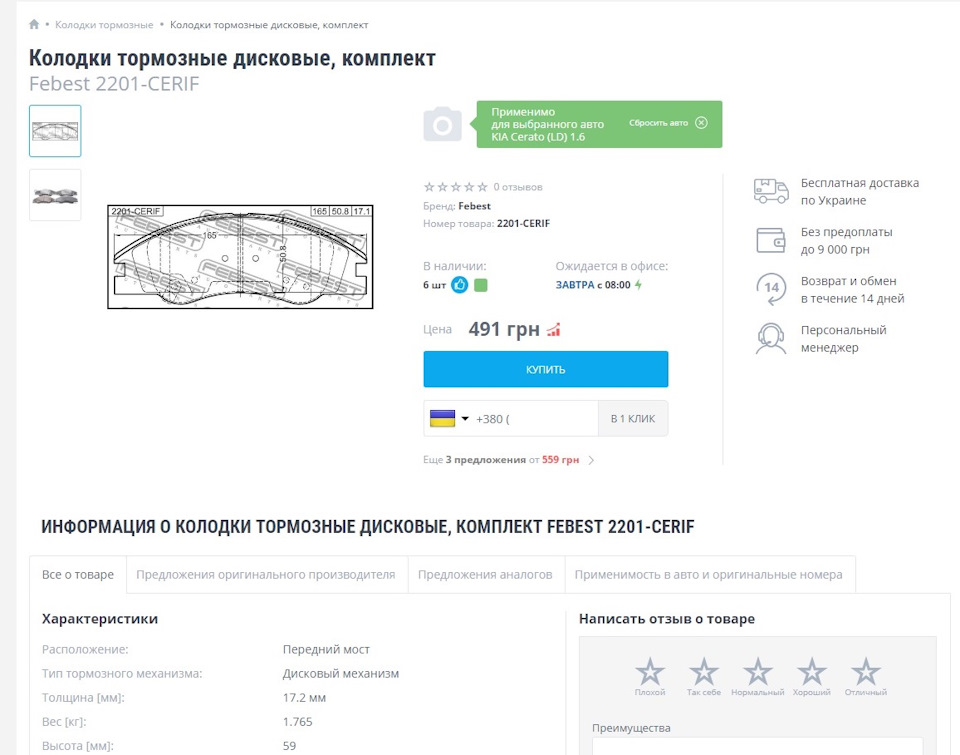The image size is (960, 755).
Task: Open "Применимость в авто и оригинальные номера" tab
Action: [x=708, y=574]
